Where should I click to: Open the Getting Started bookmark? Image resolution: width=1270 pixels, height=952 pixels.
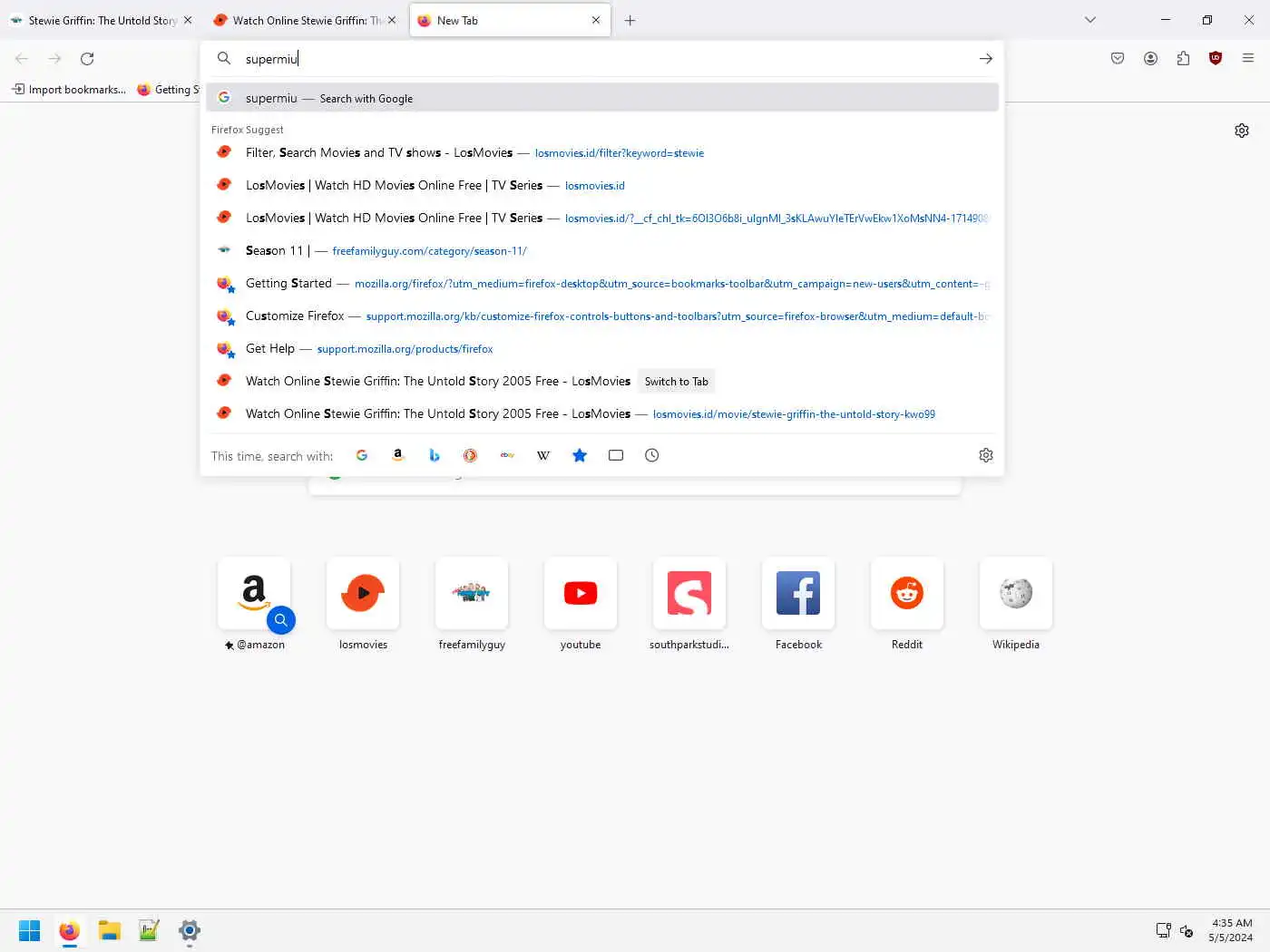167,89
